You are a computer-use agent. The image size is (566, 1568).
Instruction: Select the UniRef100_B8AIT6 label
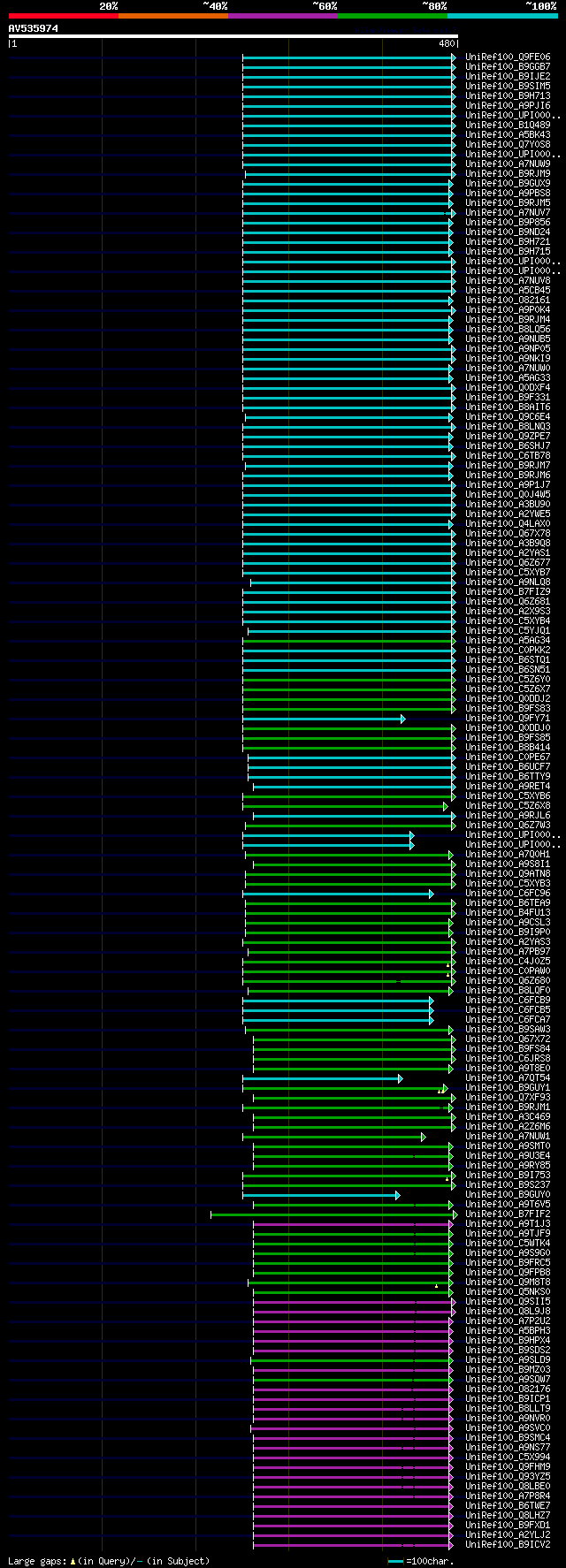pos(508,407)
